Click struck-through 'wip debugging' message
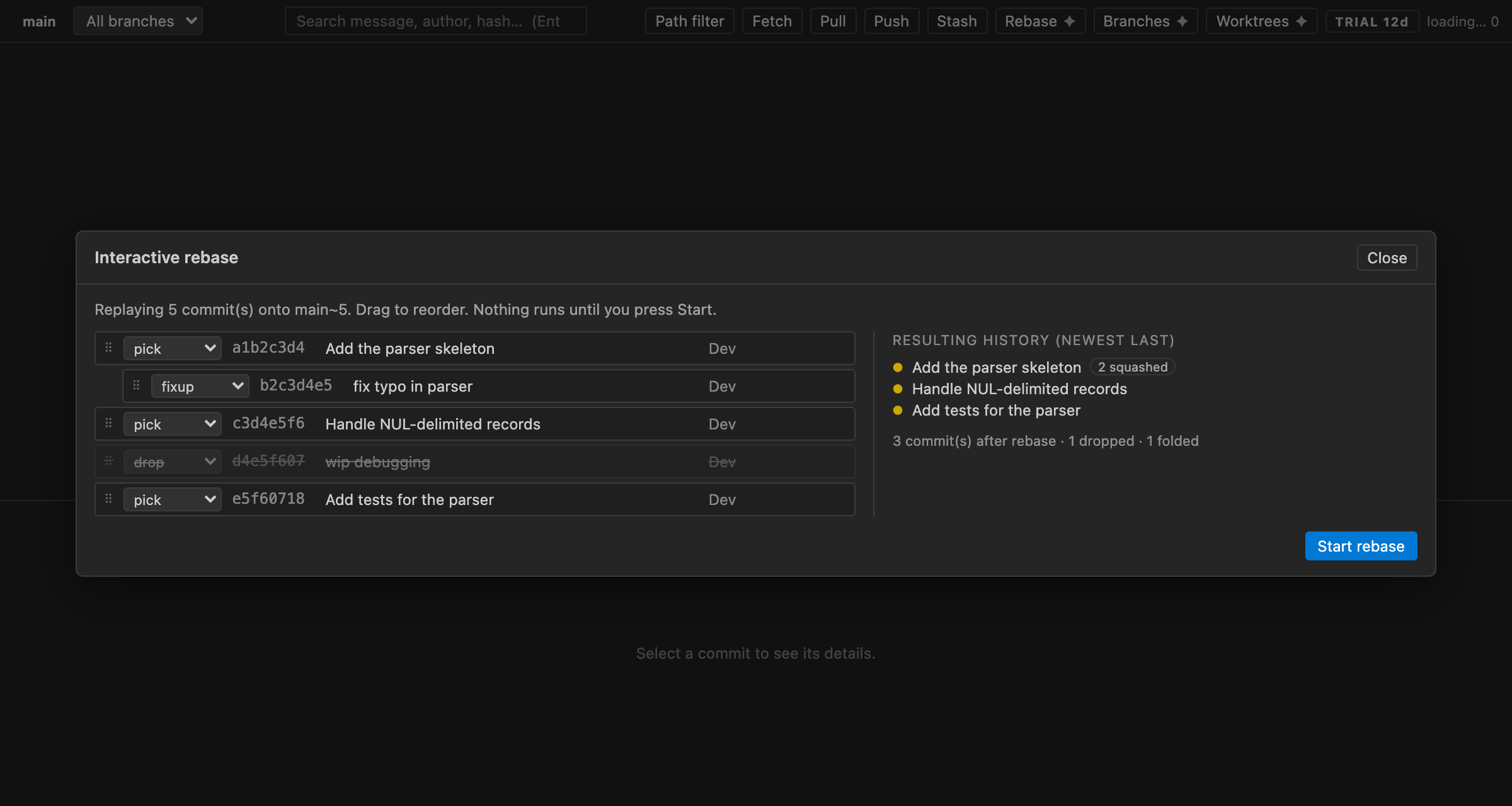 click(x=377, y=462)
